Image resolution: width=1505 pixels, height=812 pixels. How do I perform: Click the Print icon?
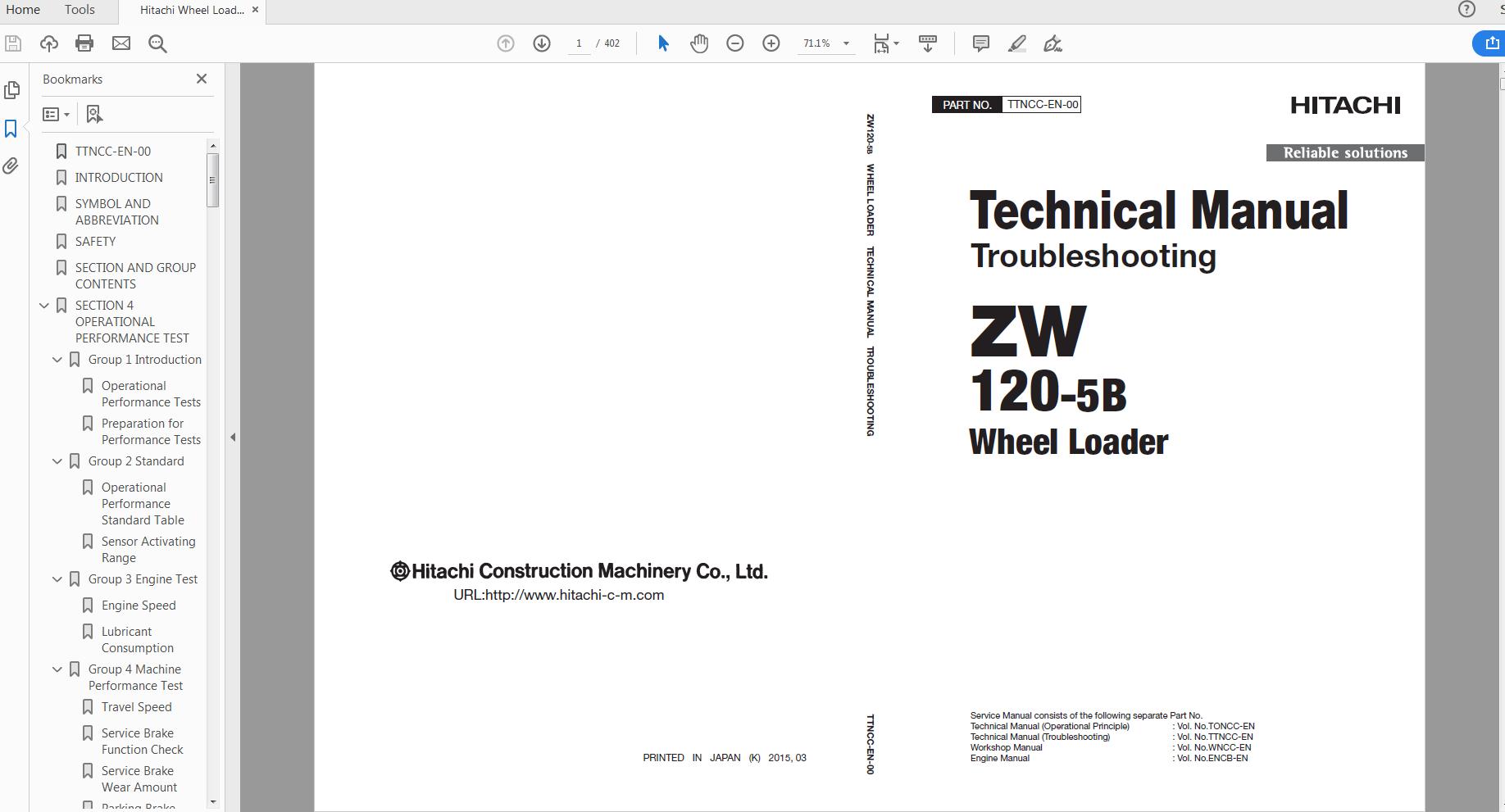coord(84,43)
